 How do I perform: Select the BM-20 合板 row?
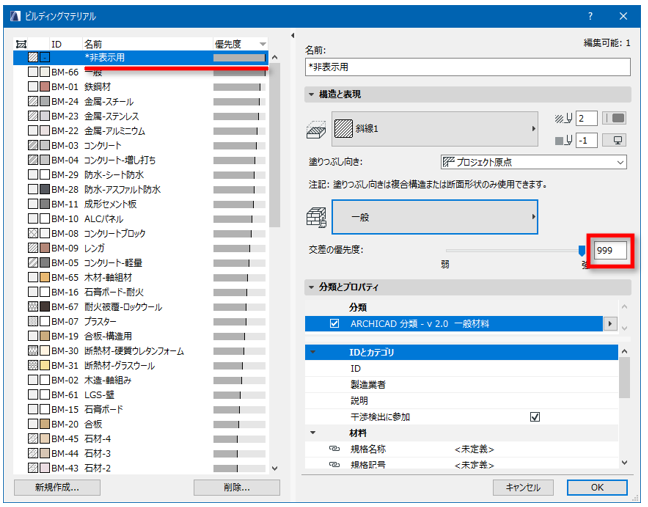(141, 424)
